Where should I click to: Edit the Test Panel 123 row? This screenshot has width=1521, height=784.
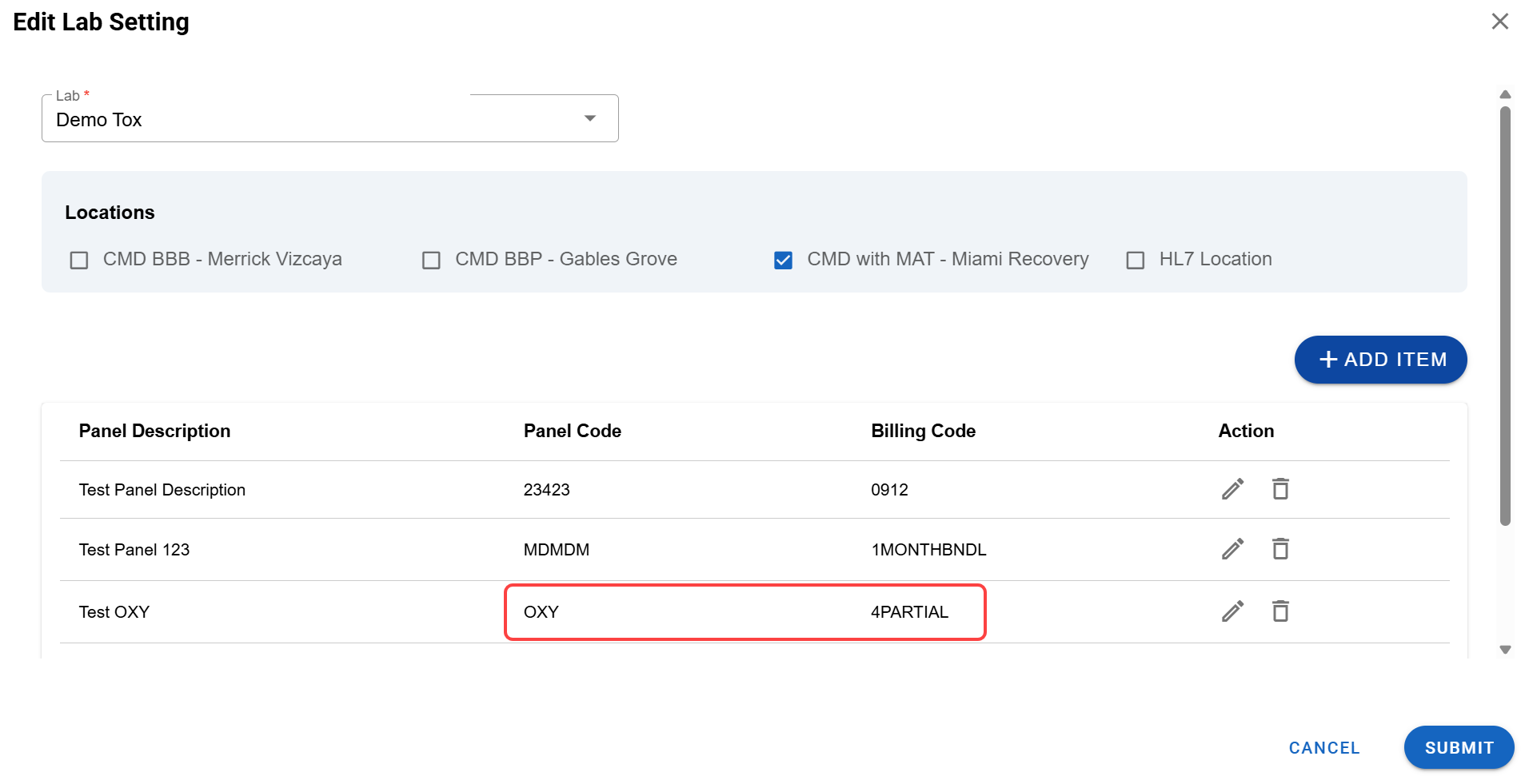[1232, 549]
